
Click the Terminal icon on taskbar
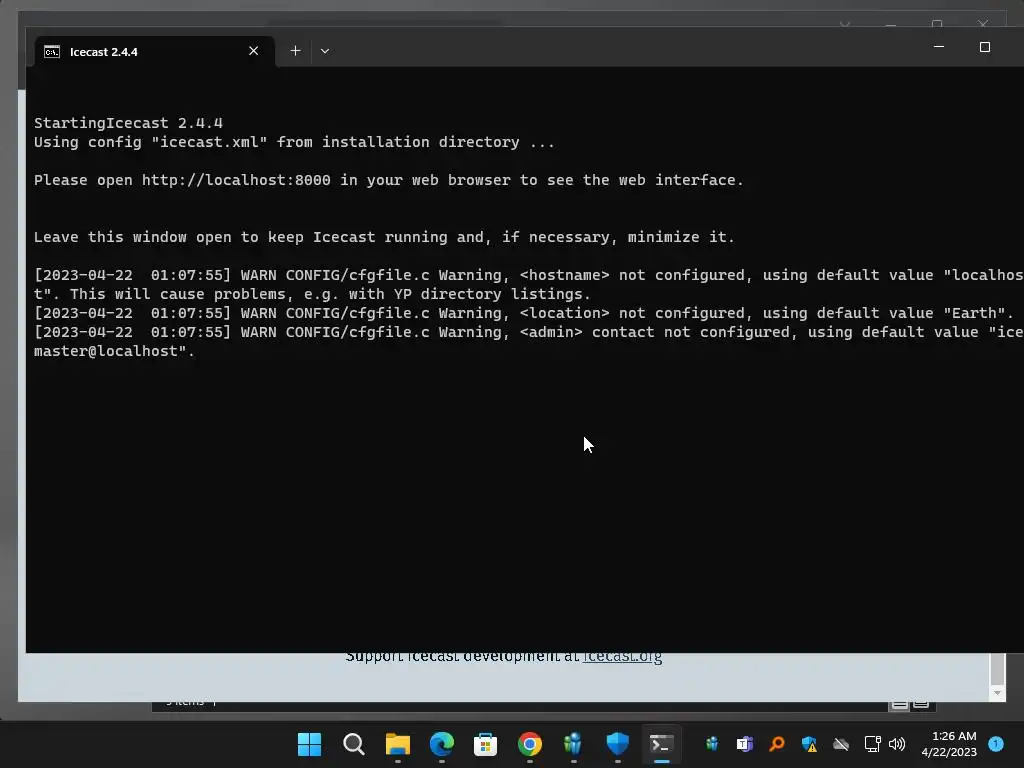point(661,744)
